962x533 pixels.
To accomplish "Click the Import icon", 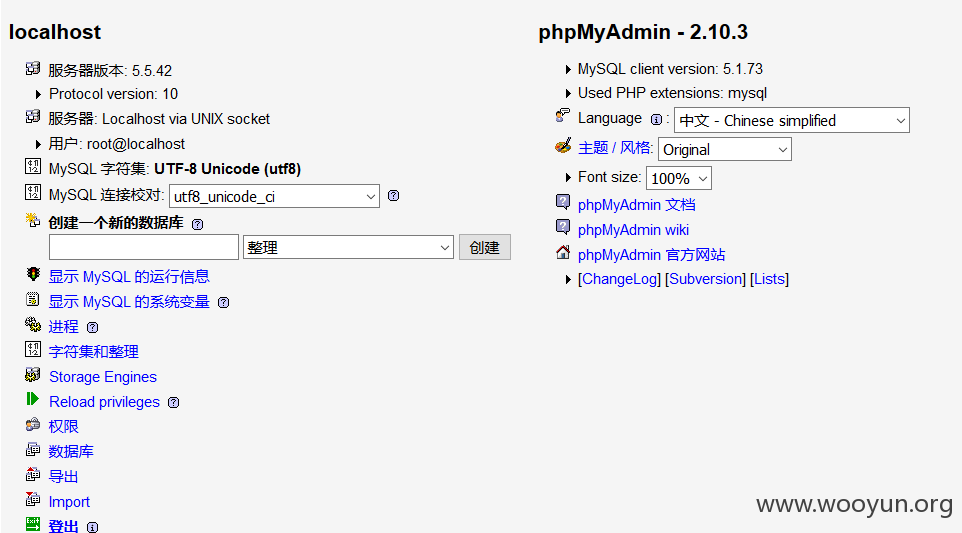I will coord(33,499).
